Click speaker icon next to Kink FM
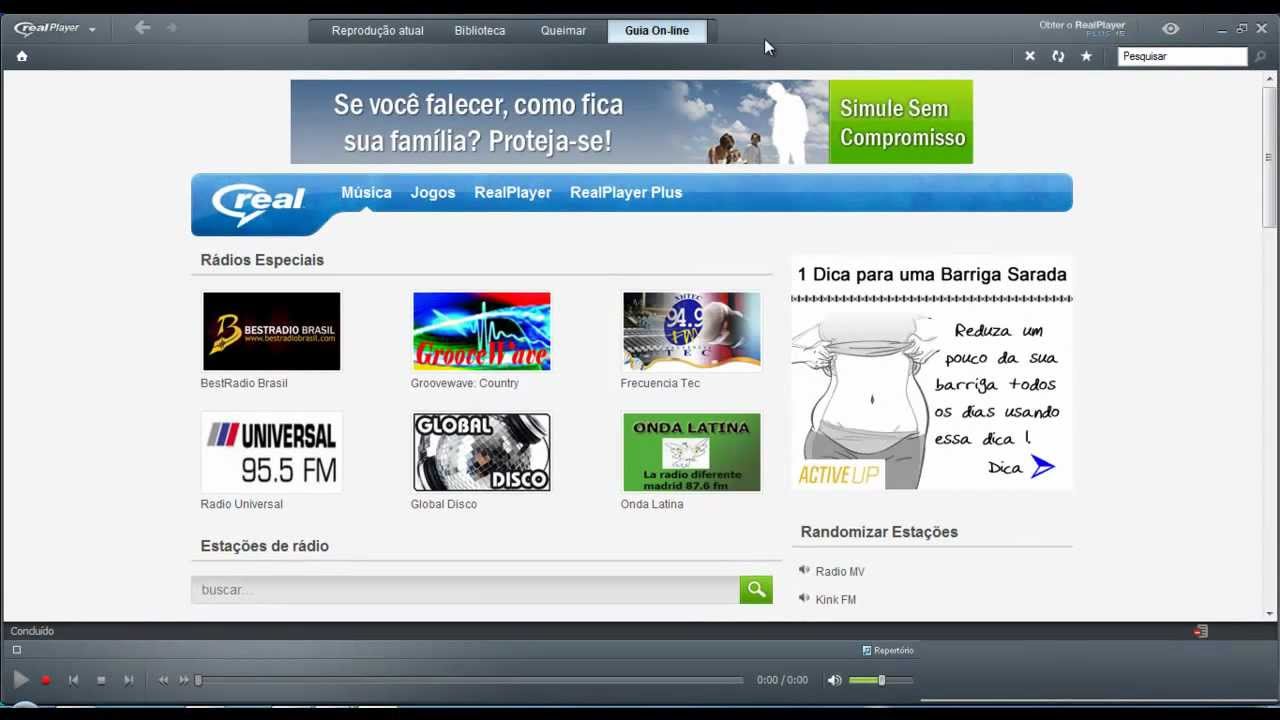The width and height of the screenshot is (1280, 720). pyautogui.click(x=804, y=598)
